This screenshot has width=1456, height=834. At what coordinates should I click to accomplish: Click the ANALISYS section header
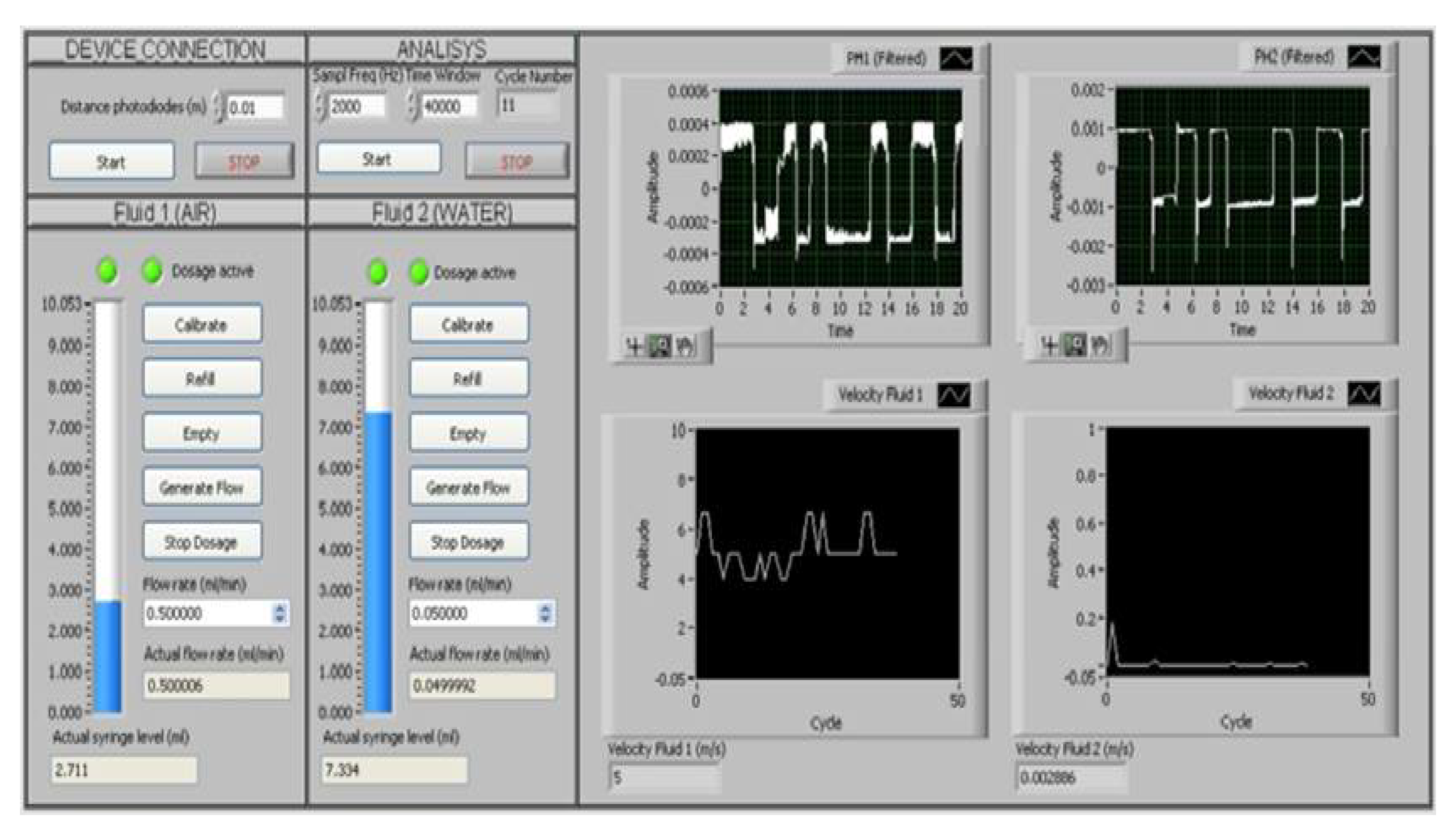click(442, 50)
